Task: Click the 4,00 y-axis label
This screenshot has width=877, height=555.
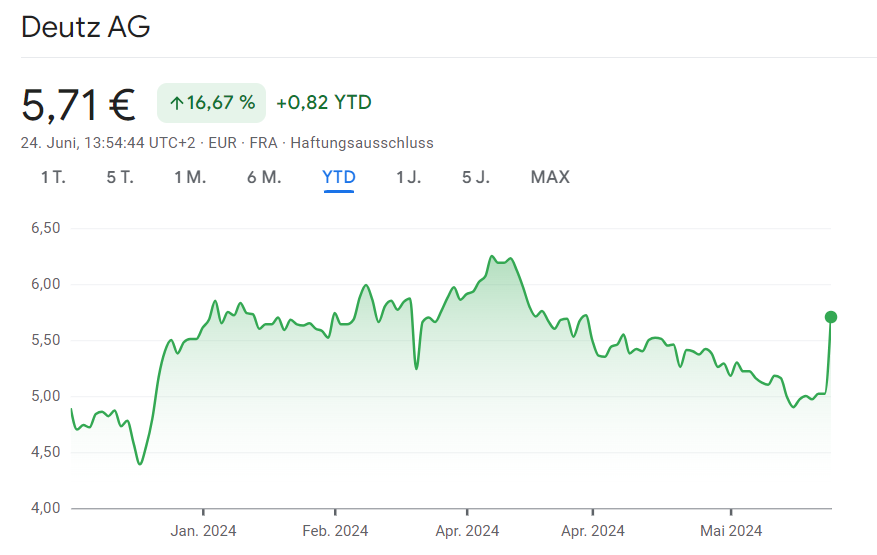Action: [x=46, y=508]
